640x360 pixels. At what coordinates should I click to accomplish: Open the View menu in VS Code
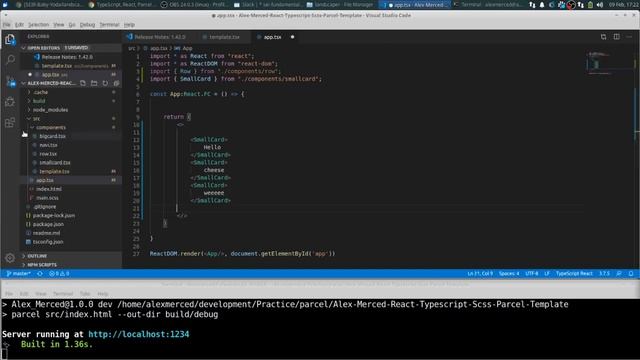tap(59, 25)
